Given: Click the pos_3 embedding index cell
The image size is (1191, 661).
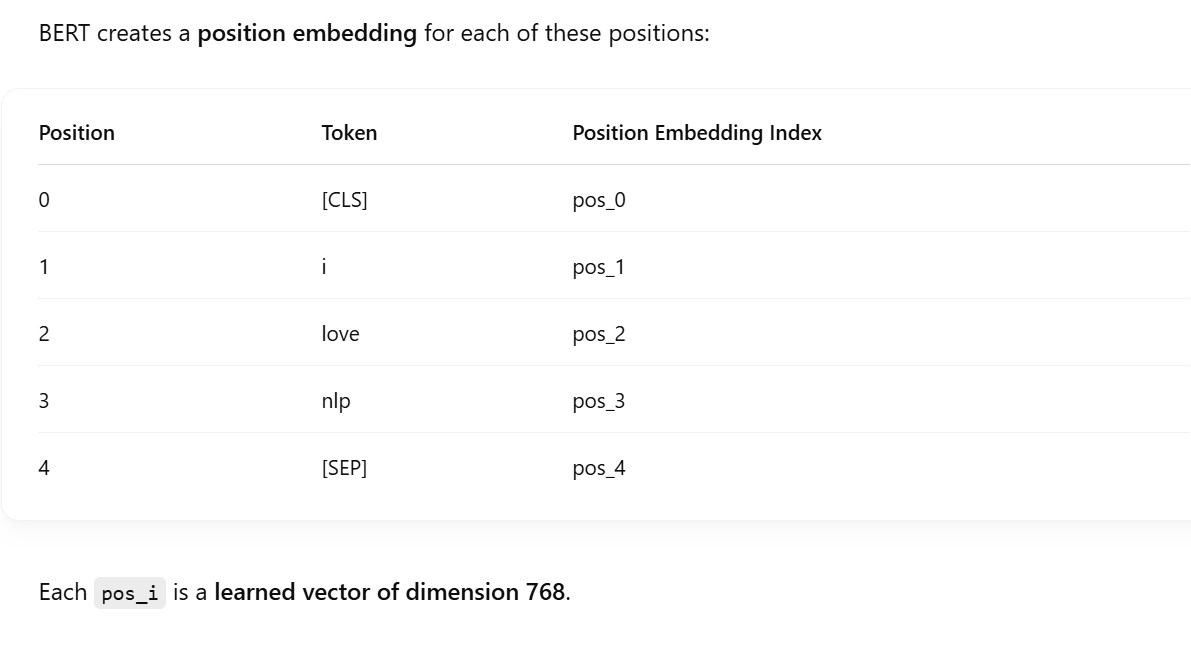Looking at the screenshot, I should point(599,401).
